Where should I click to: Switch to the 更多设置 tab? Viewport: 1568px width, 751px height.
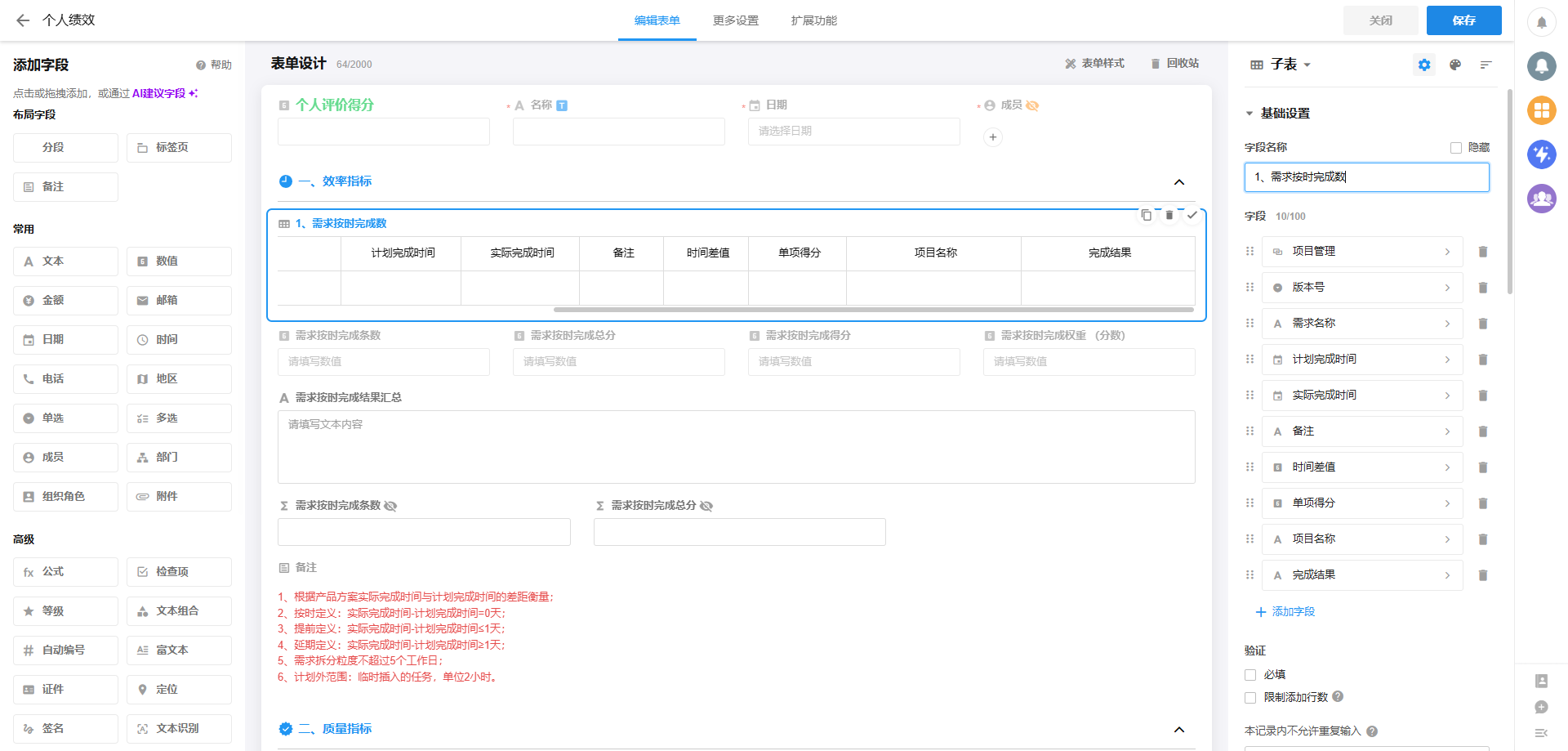(735, 20)
